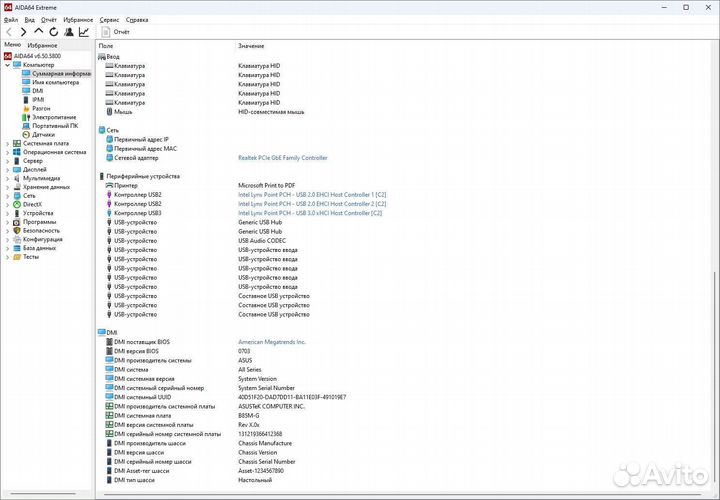Open Датчики sensor icon item
Image resolution: width=720 pixels, height=500 pixels.
26,135
